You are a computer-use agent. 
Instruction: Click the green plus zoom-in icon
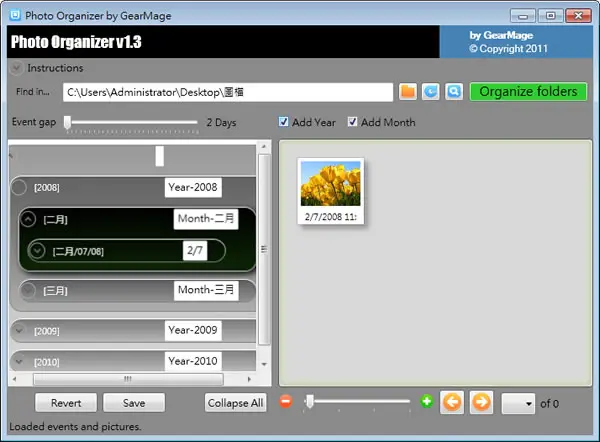(x=426, y=401)
